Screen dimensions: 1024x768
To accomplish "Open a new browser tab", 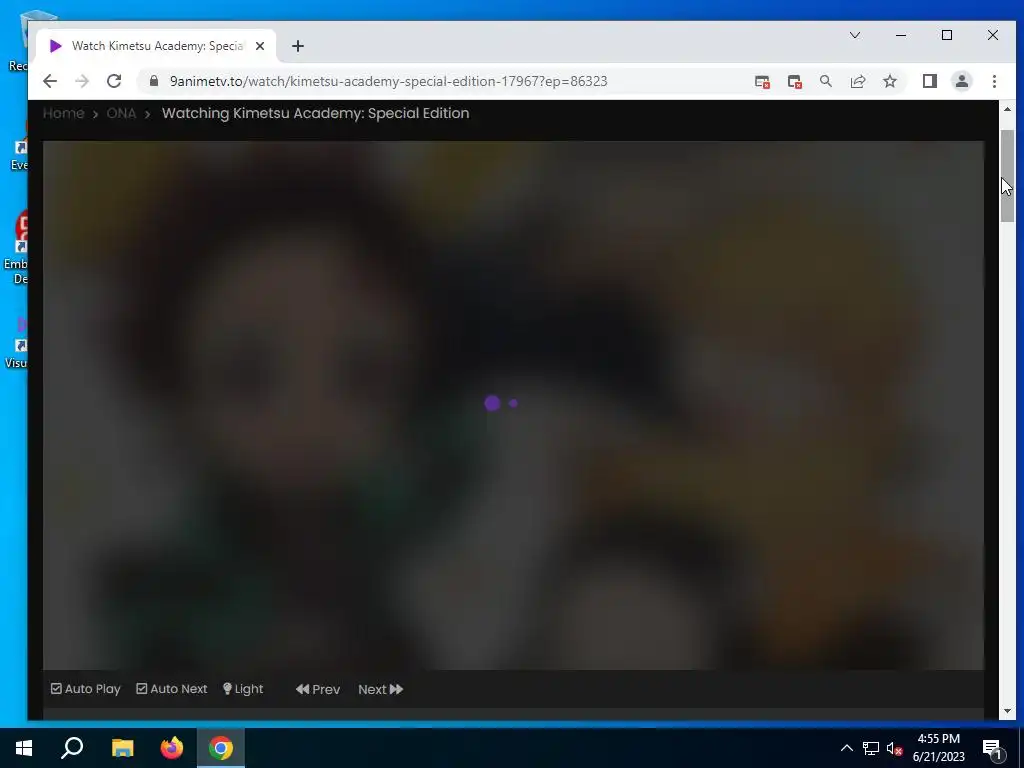I will tap(298, 46).
